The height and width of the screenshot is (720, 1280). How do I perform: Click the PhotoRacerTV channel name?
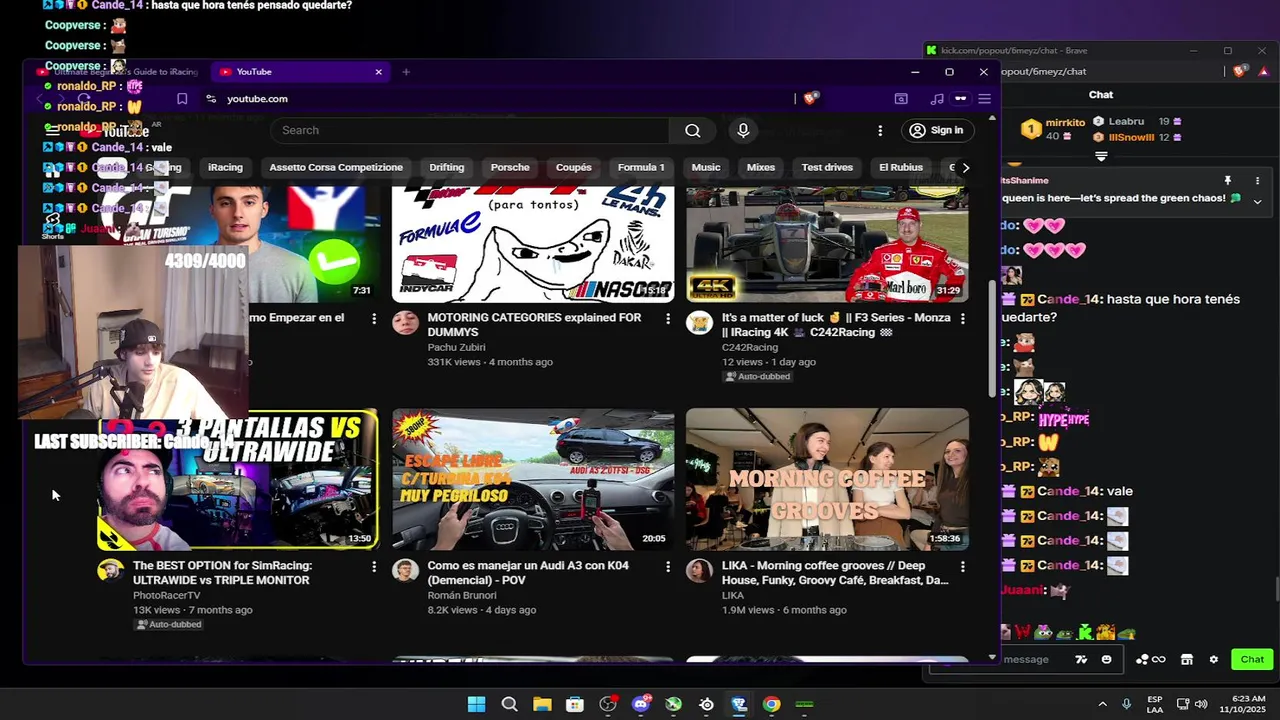pos(167,595)
